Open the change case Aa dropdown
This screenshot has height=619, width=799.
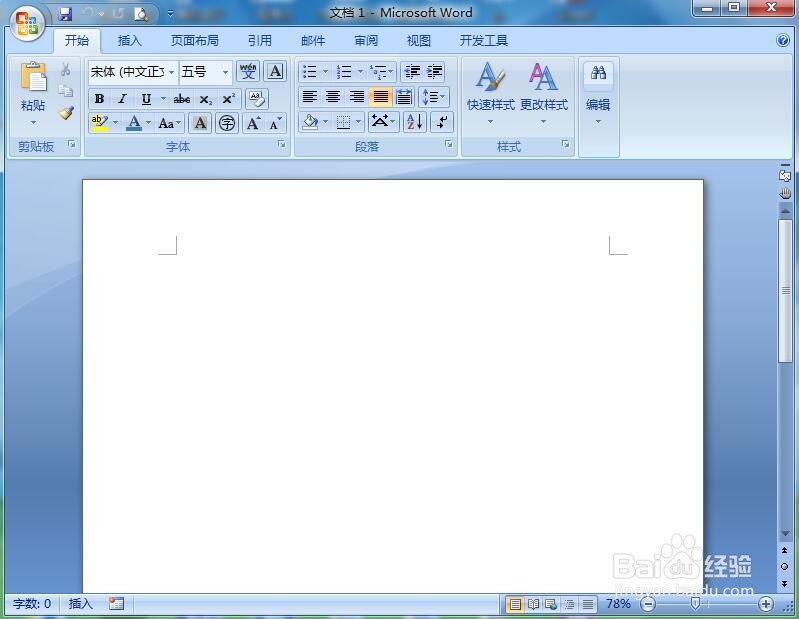coord(170,123)
